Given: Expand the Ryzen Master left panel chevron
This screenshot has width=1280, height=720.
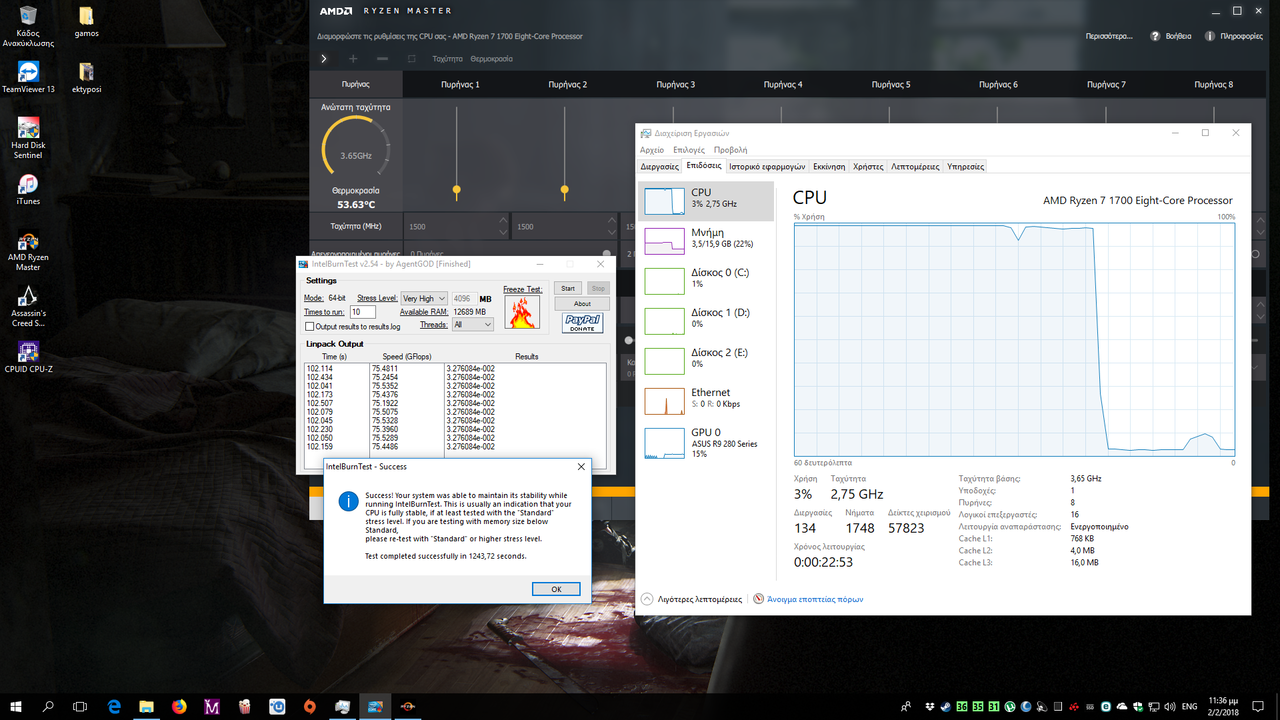Looking at the screenshot, I should tap(324, 59).
